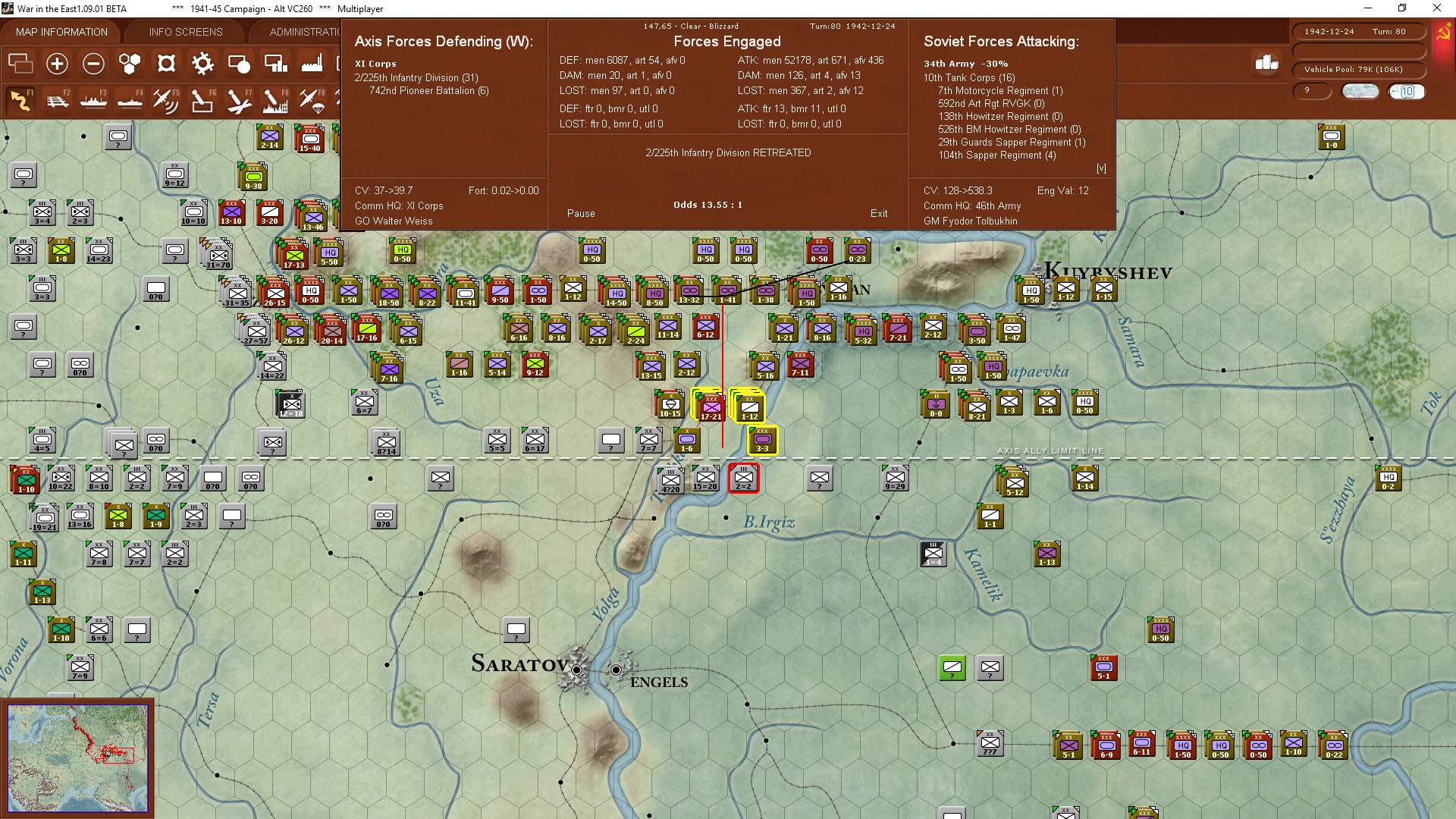Toggle the jump map overview window
The image size is (1456, 819).
point(20,64)
